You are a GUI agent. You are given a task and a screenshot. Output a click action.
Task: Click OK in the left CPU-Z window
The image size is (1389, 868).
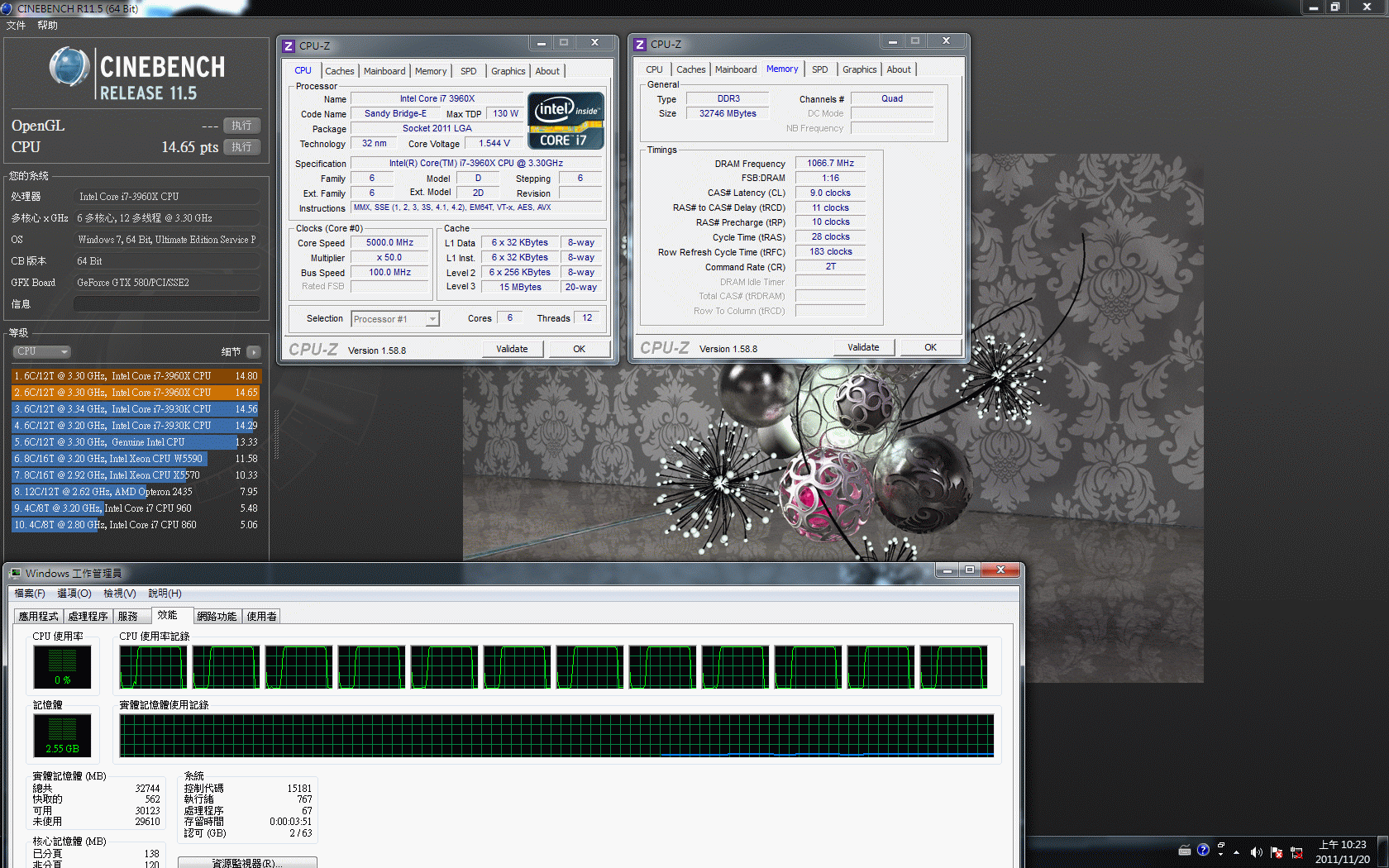point(579,349)
